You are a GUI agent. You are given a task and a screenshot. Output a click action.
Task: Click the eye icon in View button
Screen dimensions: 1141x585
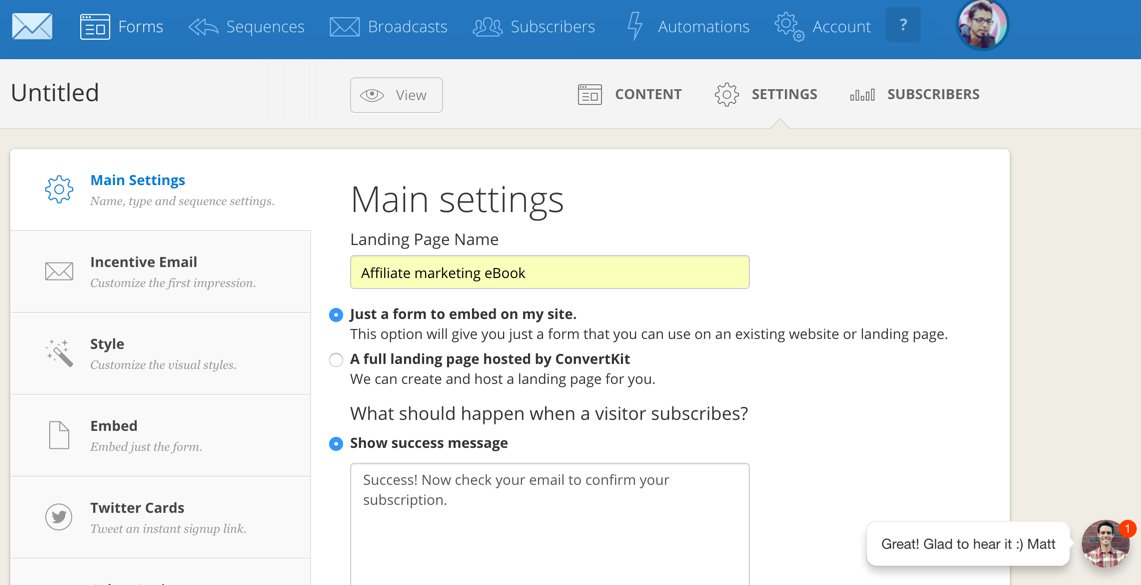[x=372, y=95]
